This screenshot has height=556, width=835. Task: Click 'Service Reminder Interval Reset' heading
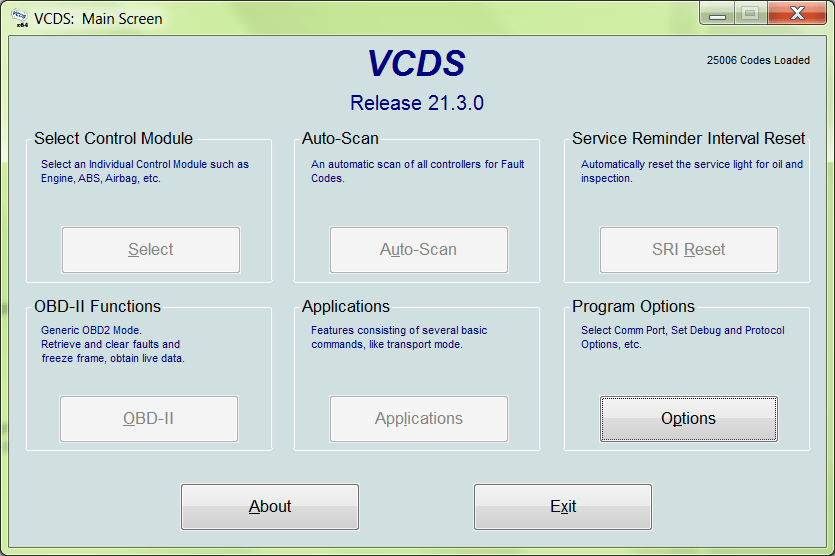(689, 138)
